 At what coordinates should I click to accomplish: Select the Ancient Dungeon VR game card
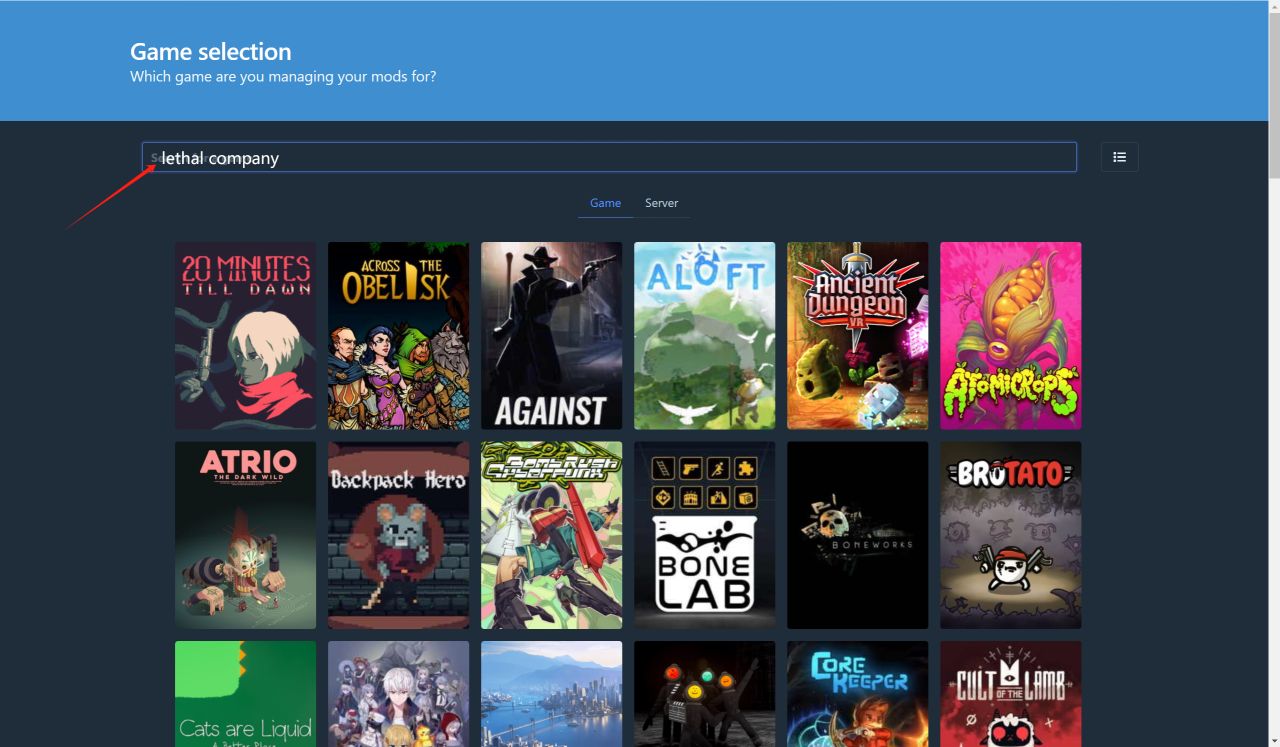(857, 336)
